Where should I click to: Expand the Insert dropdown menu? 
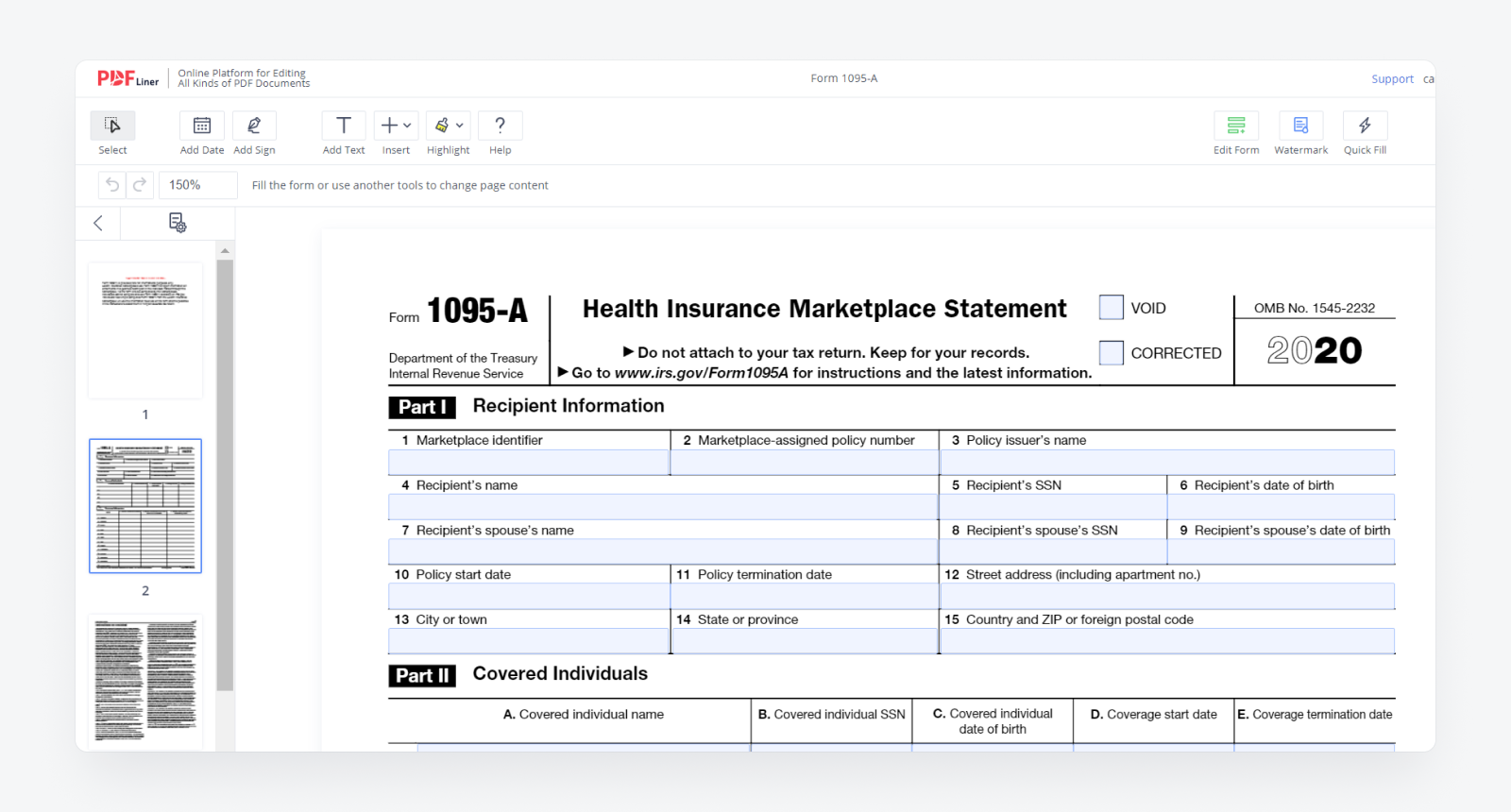pos(397,126)
